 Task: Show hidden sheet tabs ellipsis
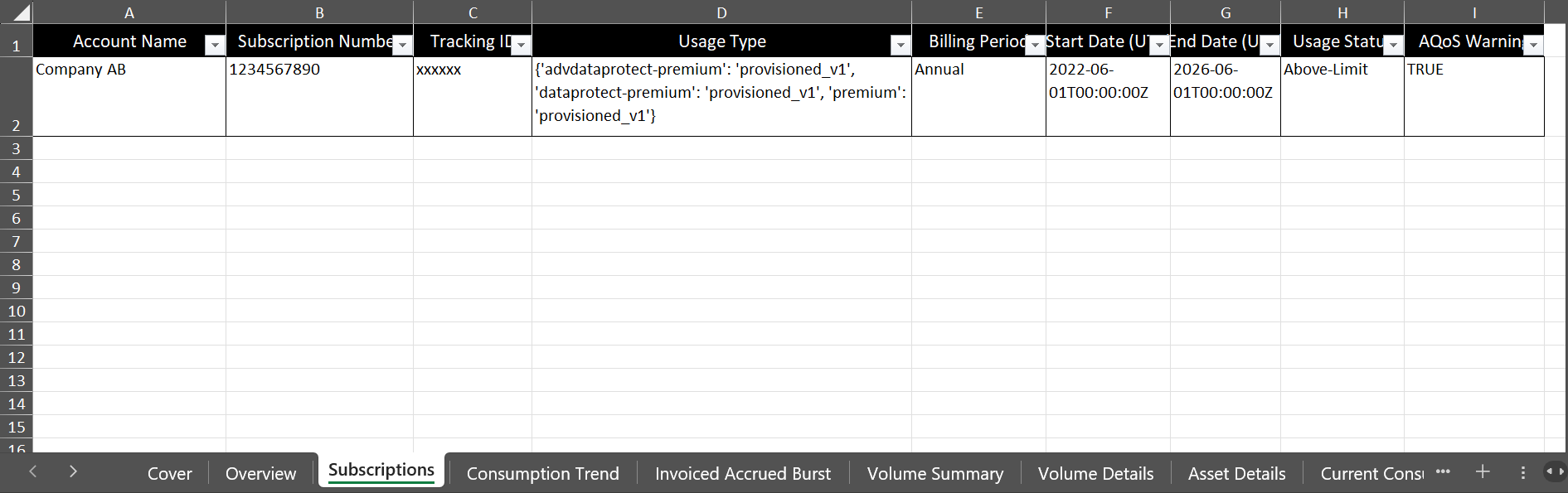tap(1443, 471)
